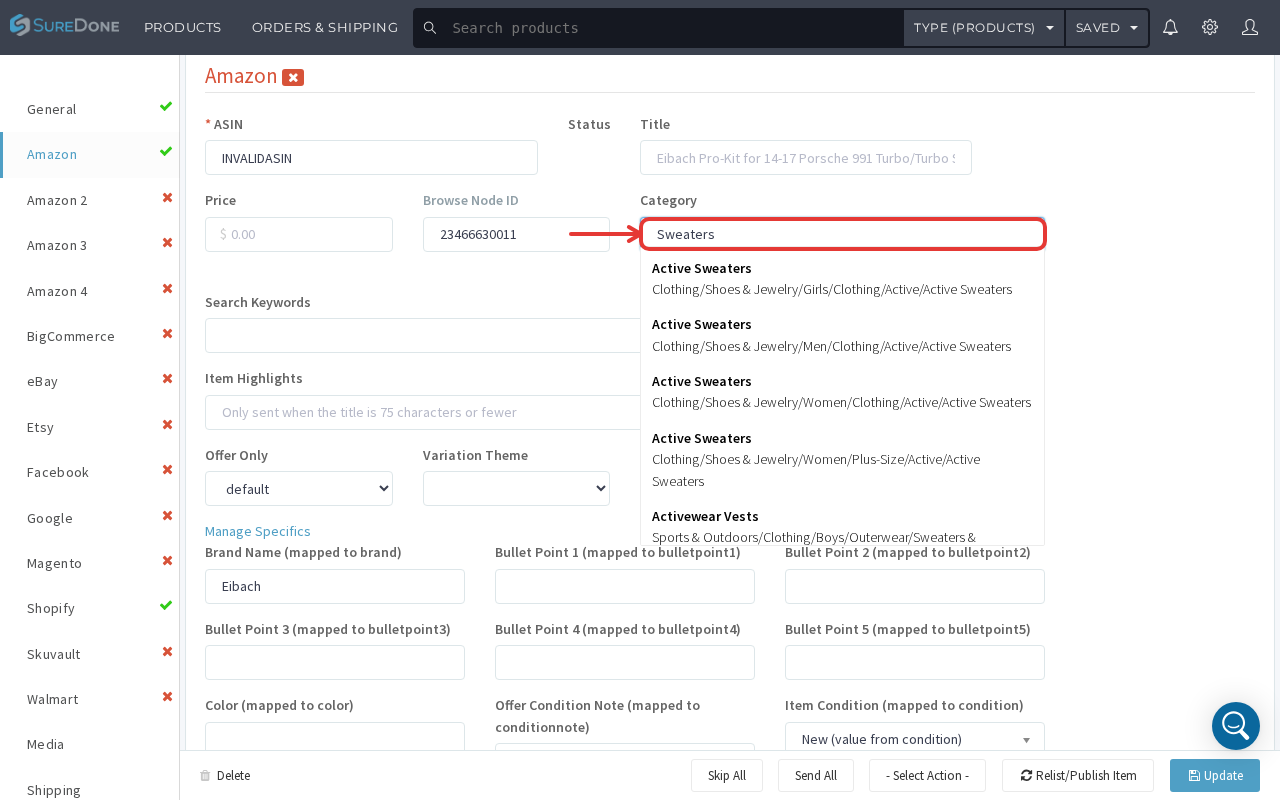Expand the Variation Theme select

[516, 489]
